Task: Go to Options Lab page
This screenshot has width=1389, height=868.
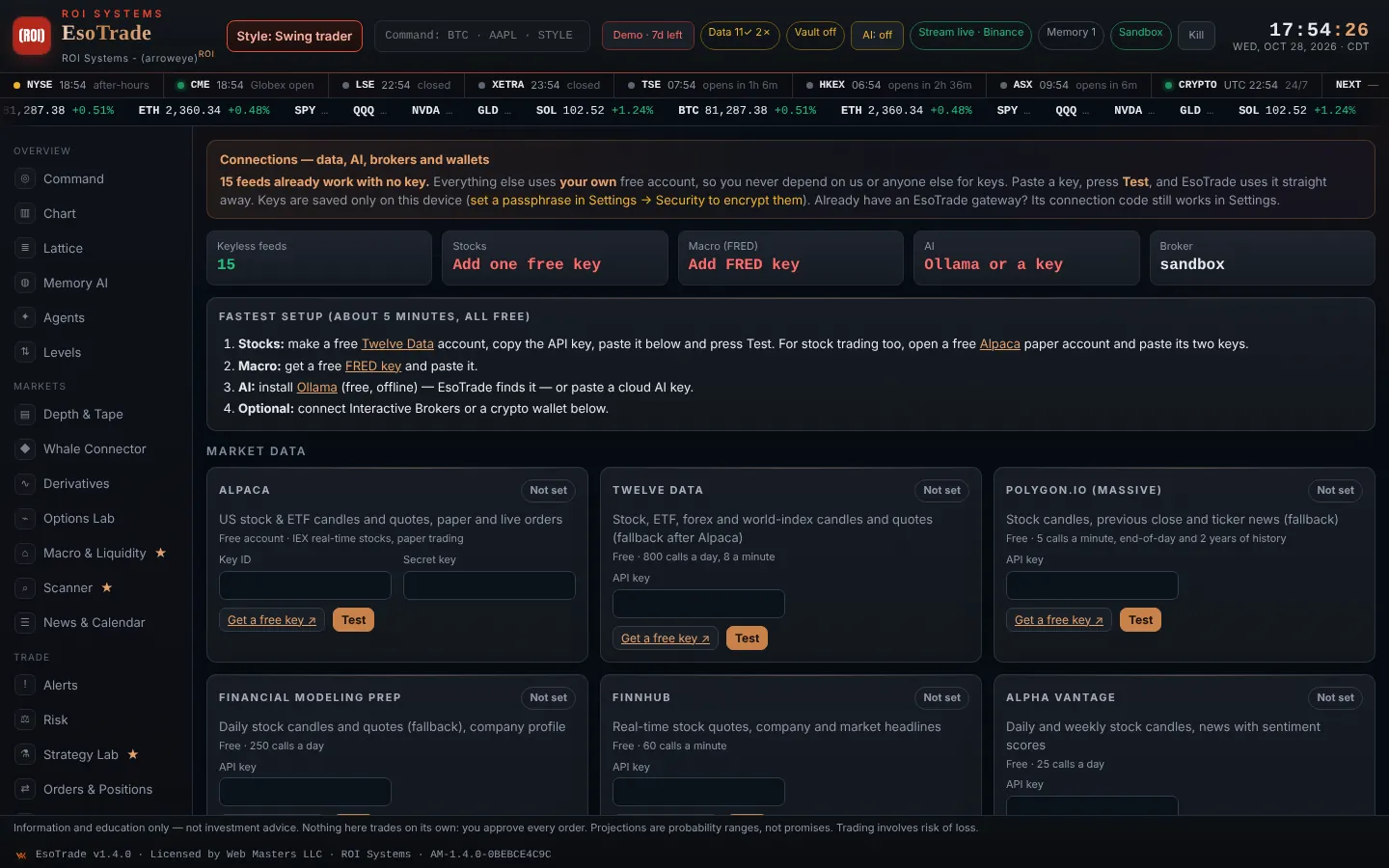Action: coord(79,518)
